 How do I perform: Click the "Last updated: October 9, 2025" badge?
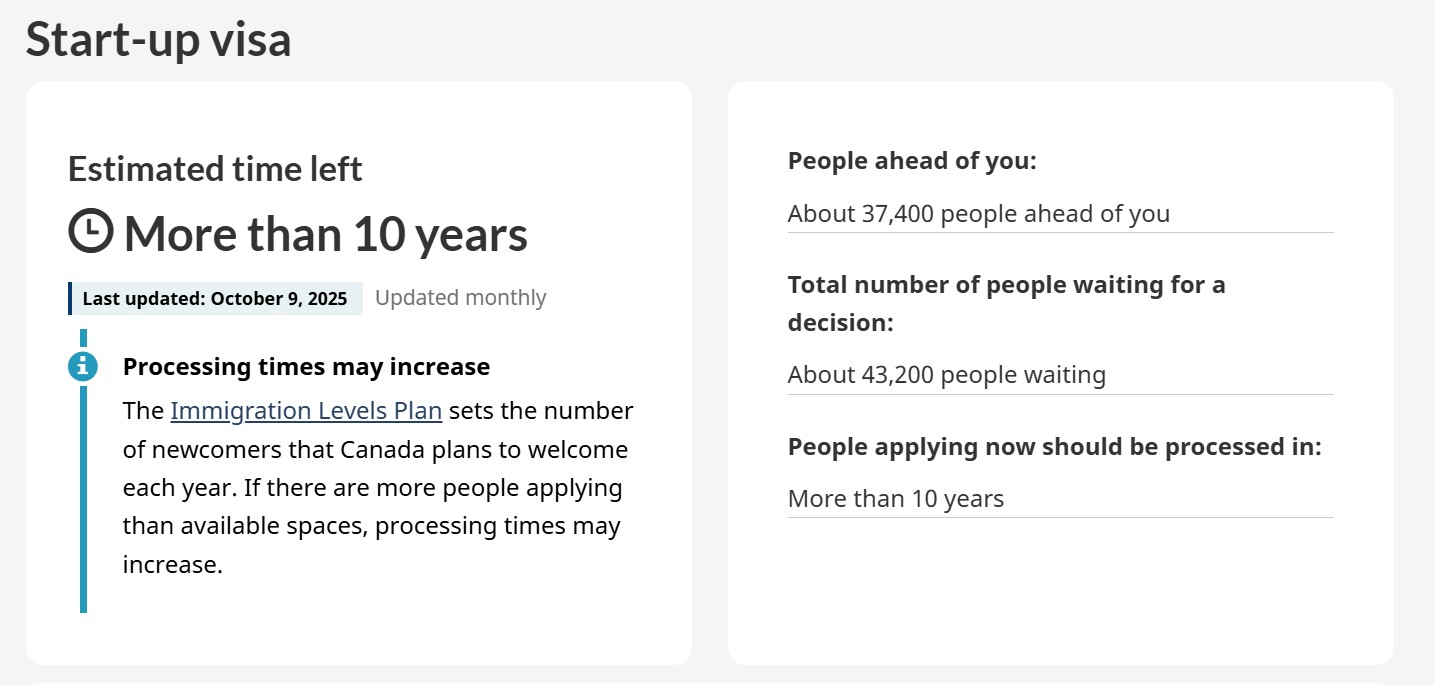point(215,298)
